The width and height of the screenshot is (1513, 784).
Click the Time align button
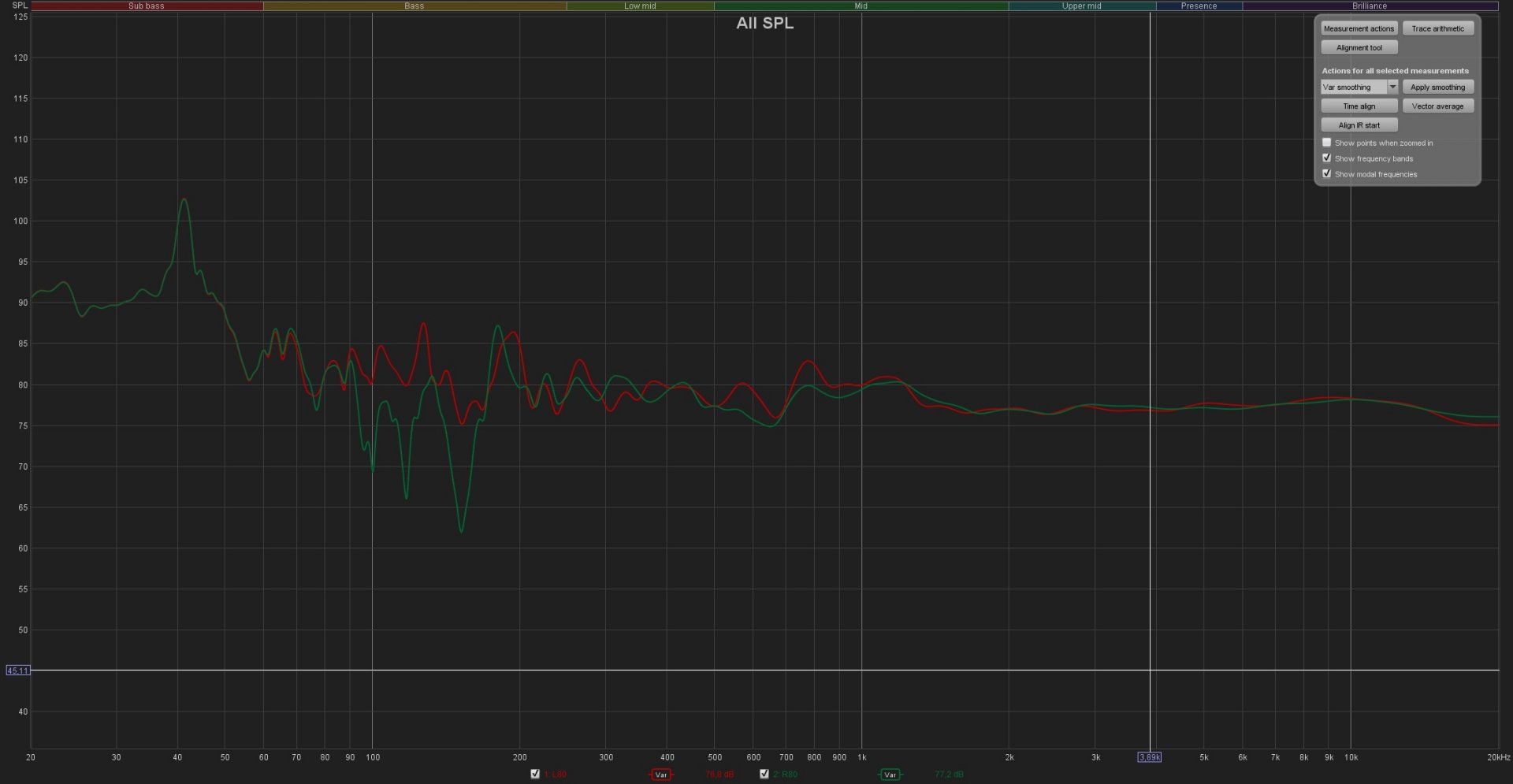tap(1359, 106)
